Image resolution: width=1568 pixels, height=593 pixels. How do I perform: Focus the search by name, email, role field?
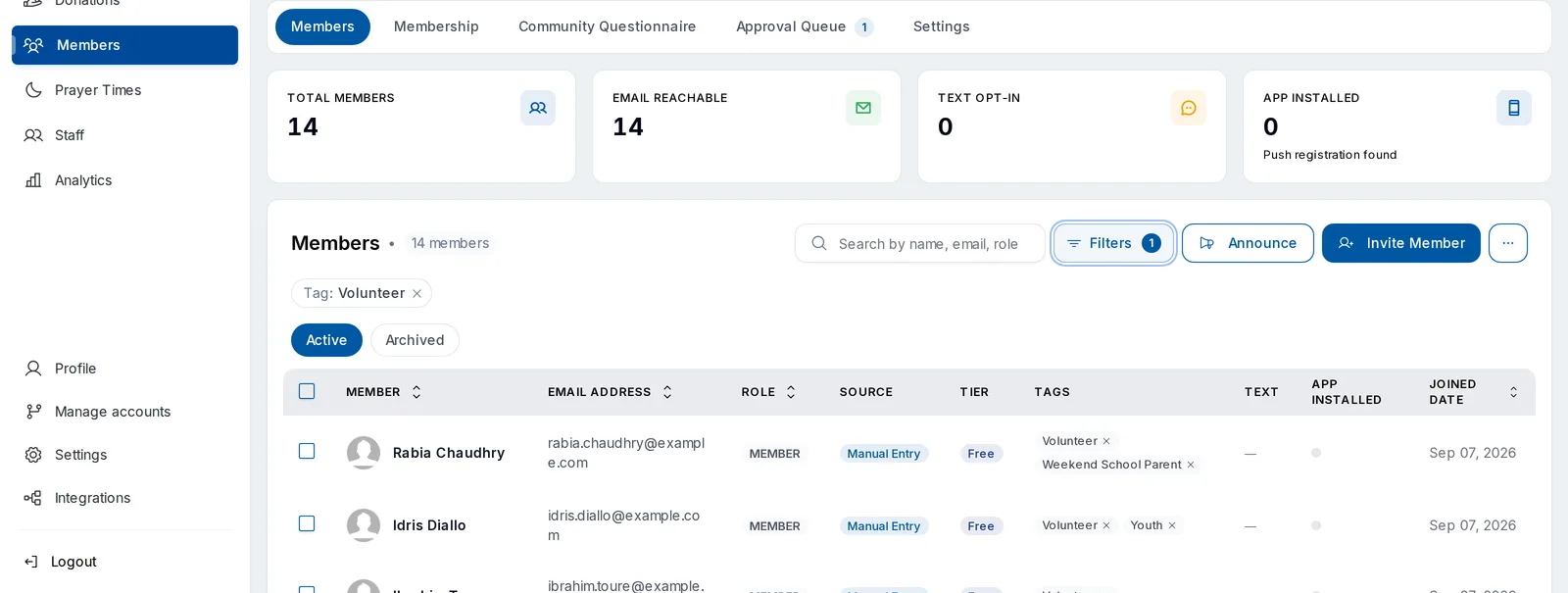(920, 243)
